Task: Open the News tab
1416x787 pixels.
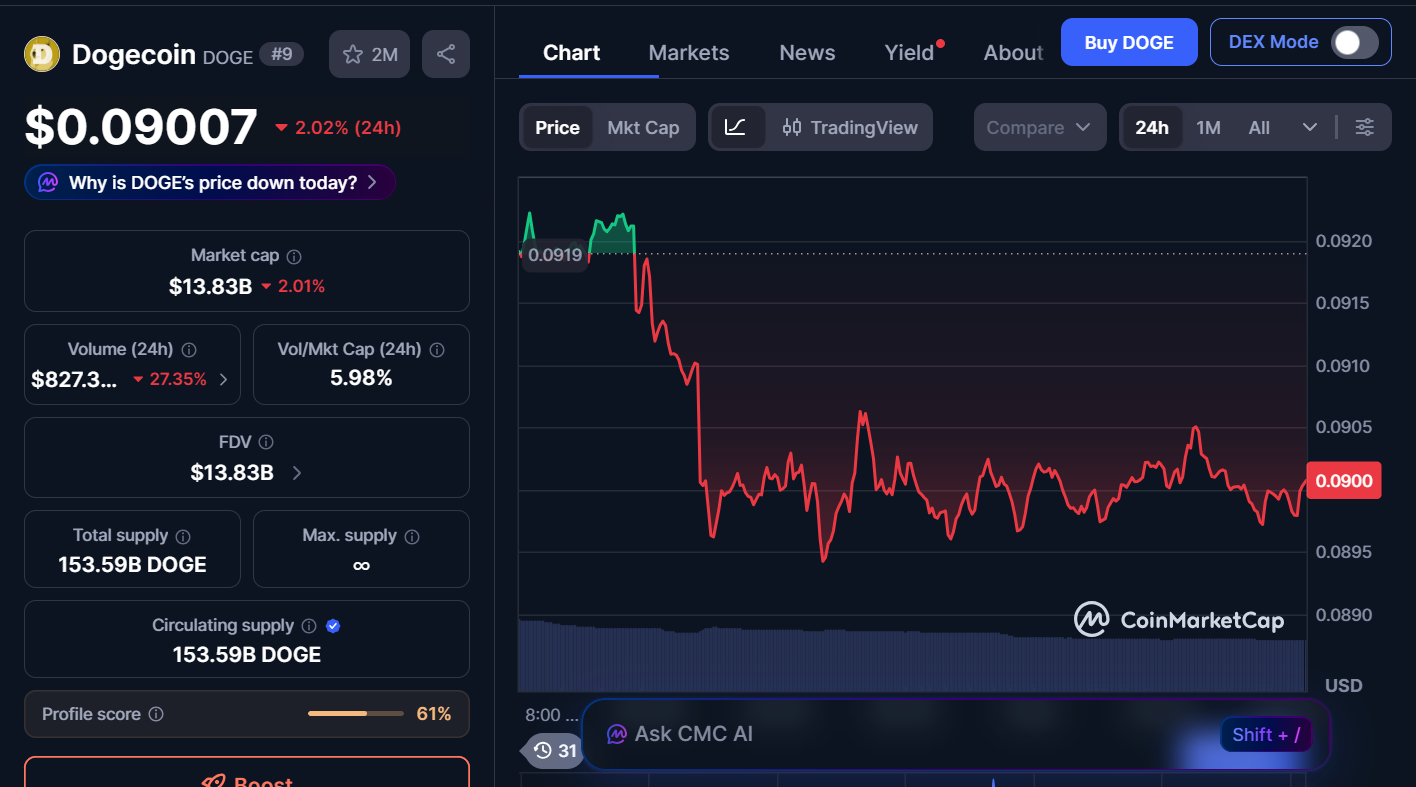Action: tap(806, 52)
